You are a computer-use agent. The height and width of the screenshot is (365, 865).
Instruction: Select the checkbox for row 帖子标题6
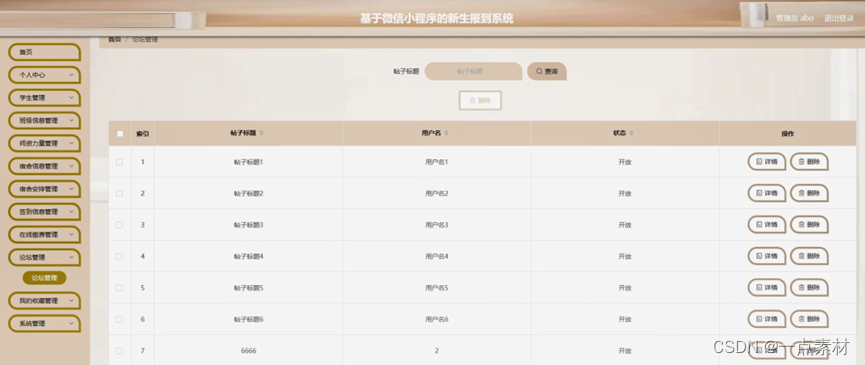[x=119, y=319]
